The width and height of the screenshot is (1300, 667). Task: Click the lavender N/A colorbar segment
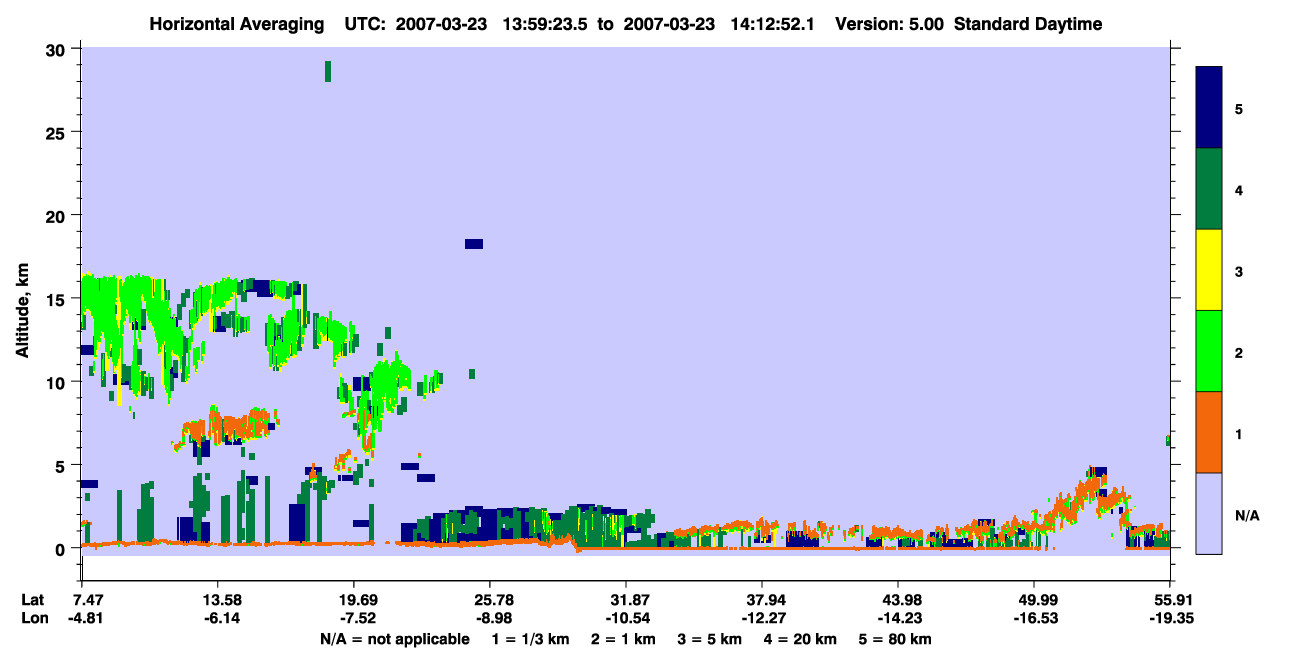[1209, 513]
